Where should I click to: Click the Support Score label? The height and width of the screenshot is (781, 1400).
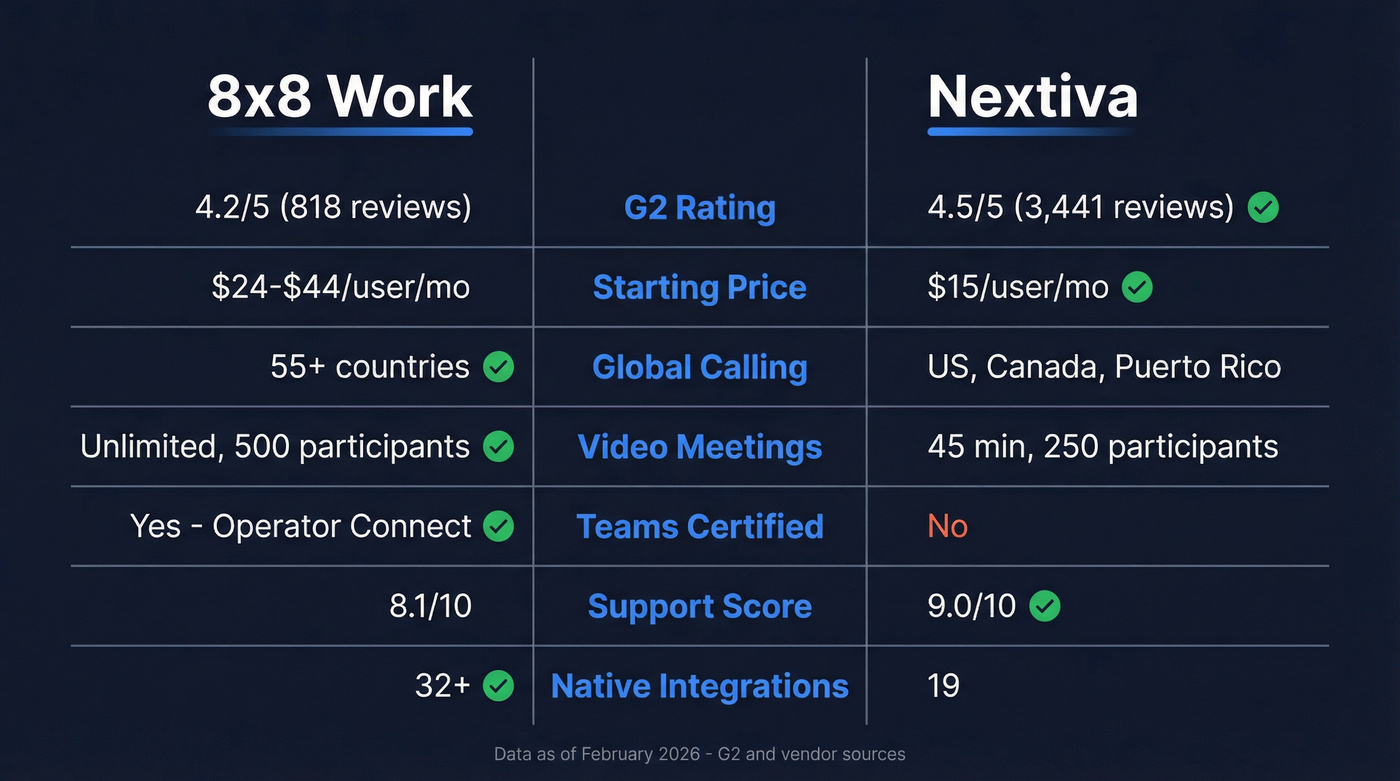point(699,606)
